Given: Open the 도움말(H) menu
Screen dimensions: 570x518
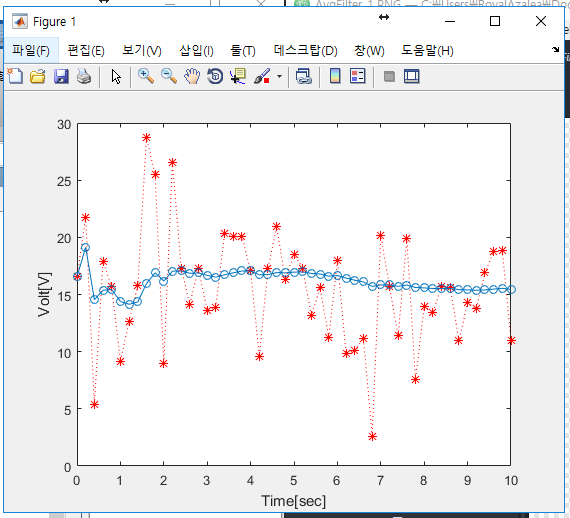Looking at the screenshot, I should point(427,51).
